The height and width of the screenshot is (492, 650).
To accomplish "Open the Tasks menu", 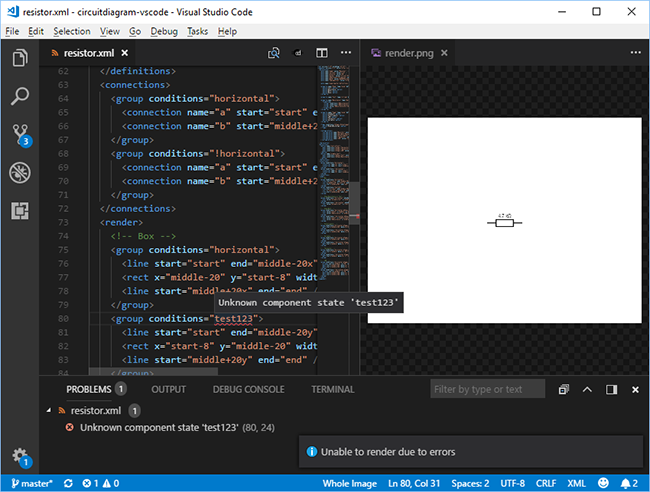I will pyautogui.click(x=197, y=31).
